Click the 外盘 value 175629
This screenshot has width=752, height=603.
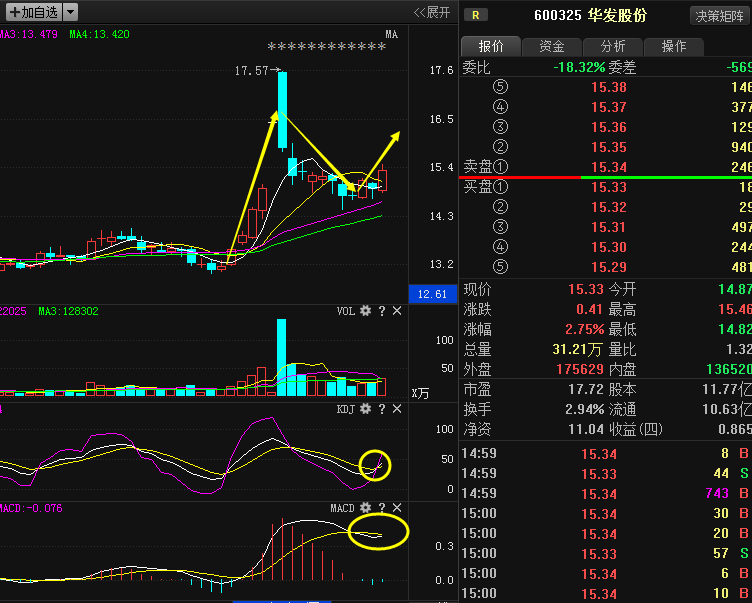580,369
